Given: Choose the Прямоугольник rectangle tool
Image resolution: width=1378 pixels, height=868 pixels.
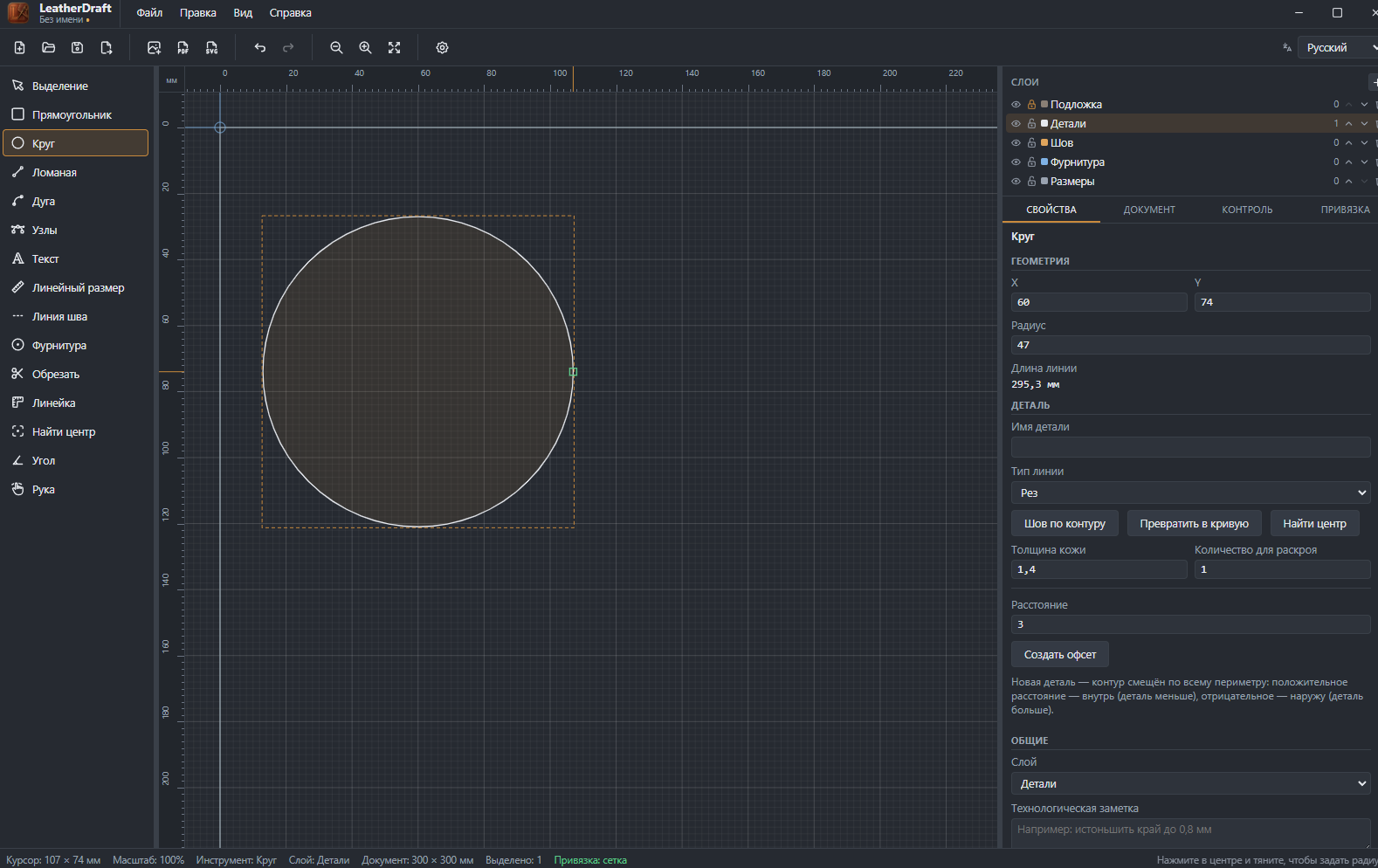Looking at the screenshot, I should (76, 114).
